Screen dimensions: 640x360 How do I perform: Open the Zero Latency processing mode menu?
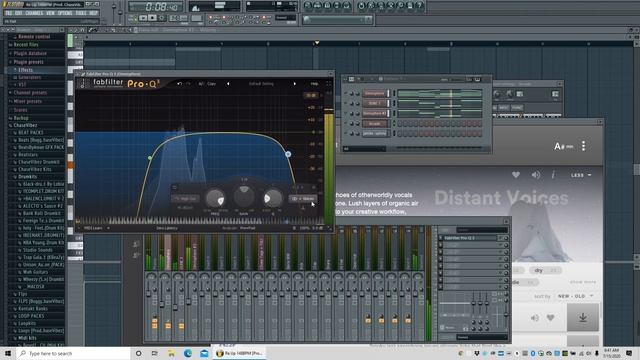167,228
